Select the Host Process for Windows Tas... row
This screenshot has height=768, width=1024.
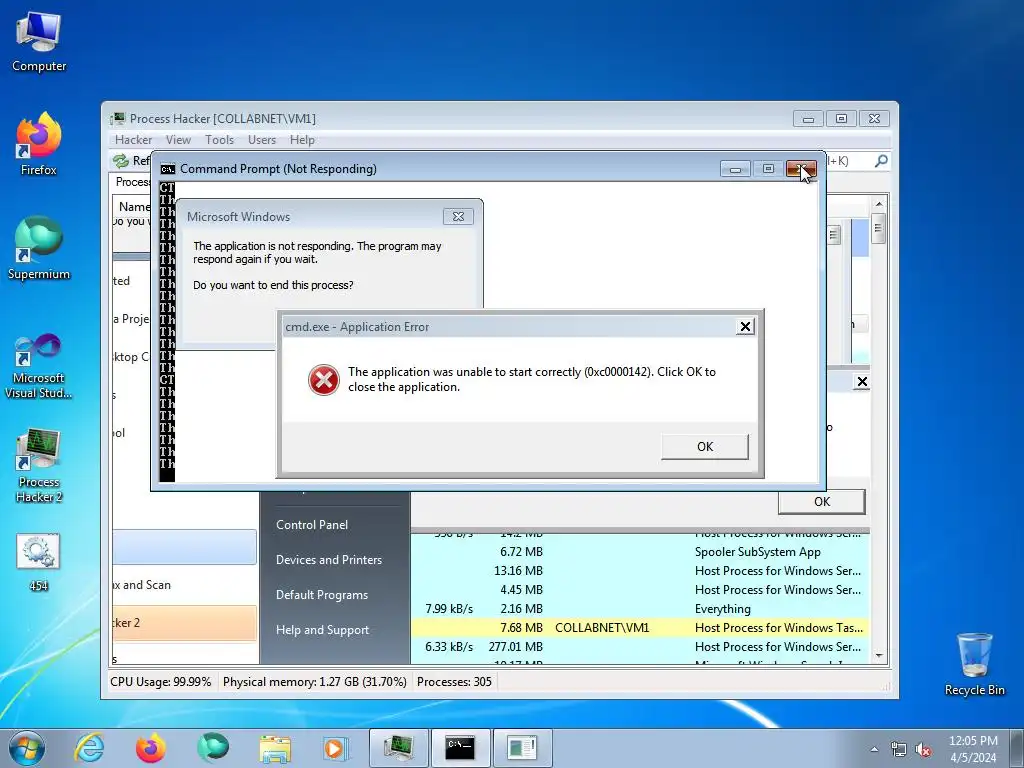click(x=640, y=628)
